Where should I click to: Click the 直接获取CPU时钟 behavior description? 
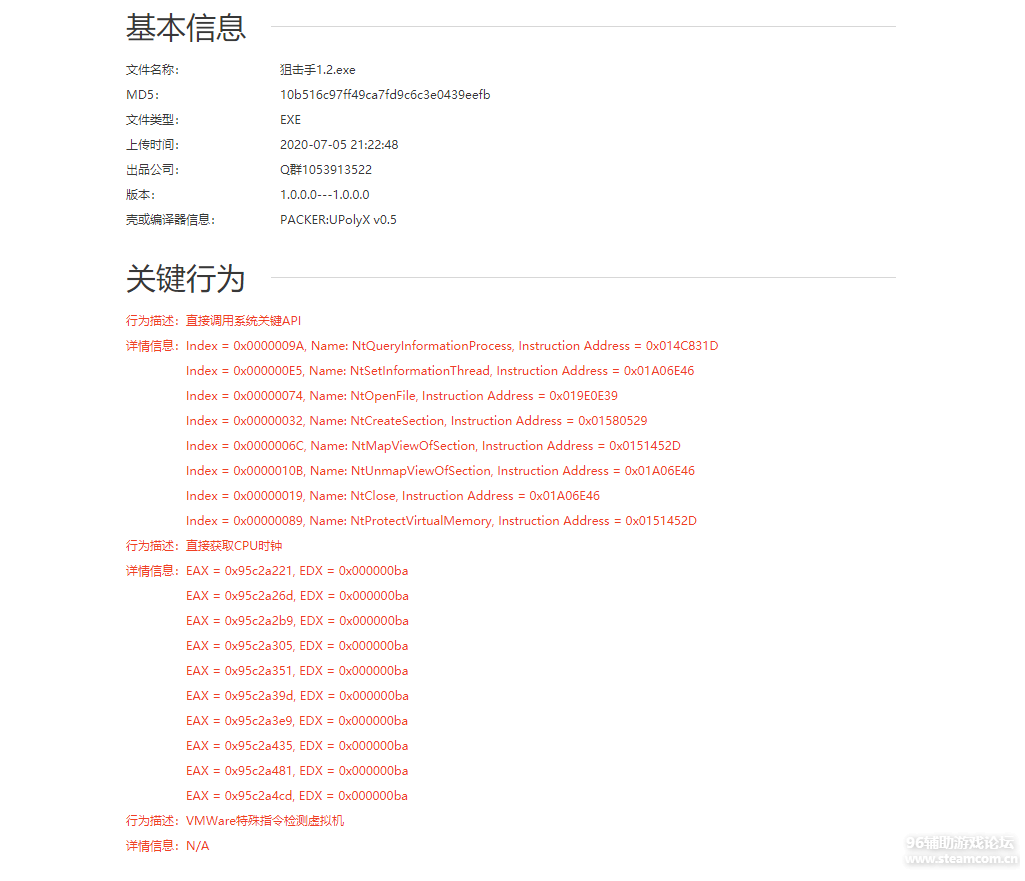point(234,546)
